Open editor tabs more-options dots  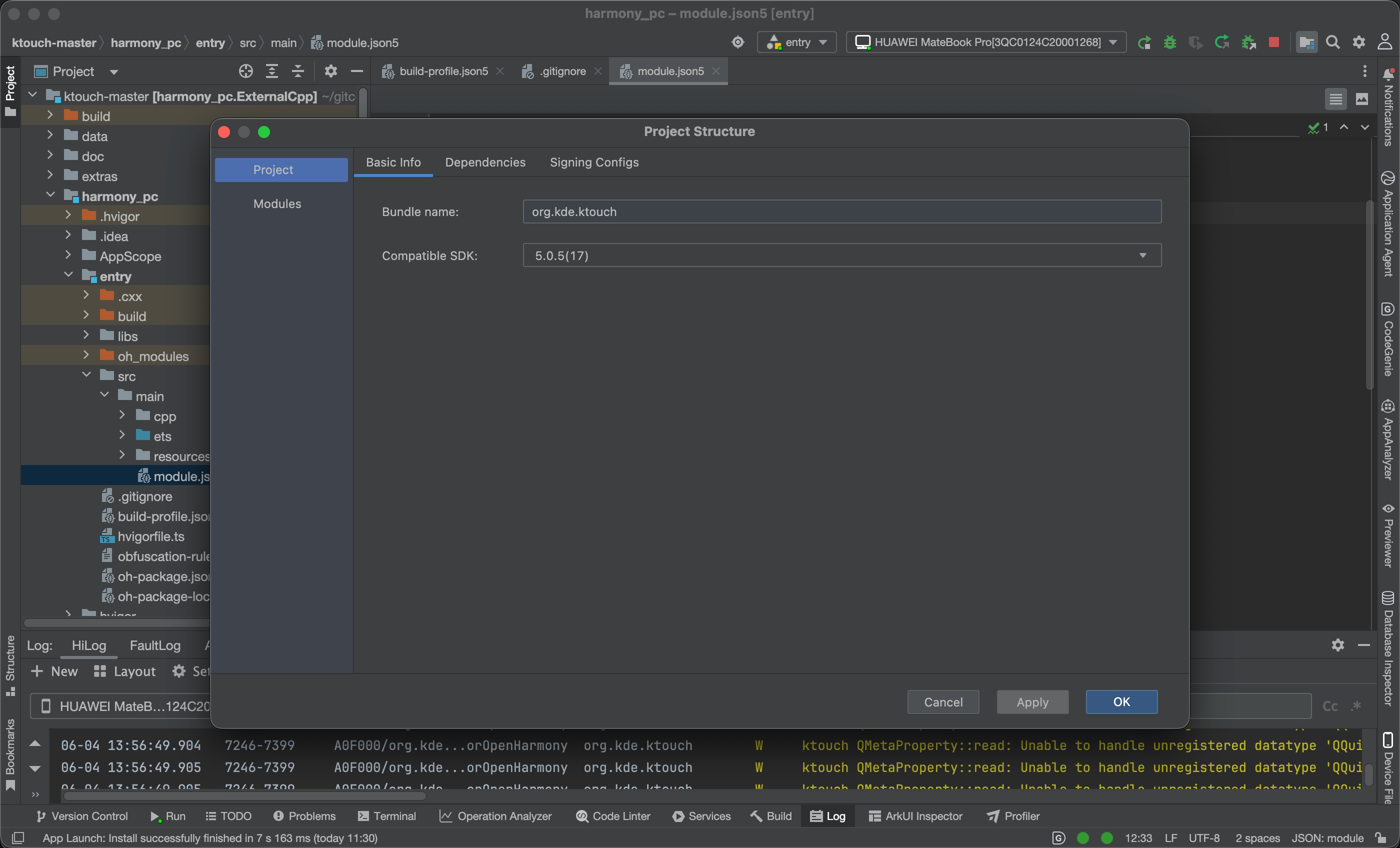tap(1364, 71)
